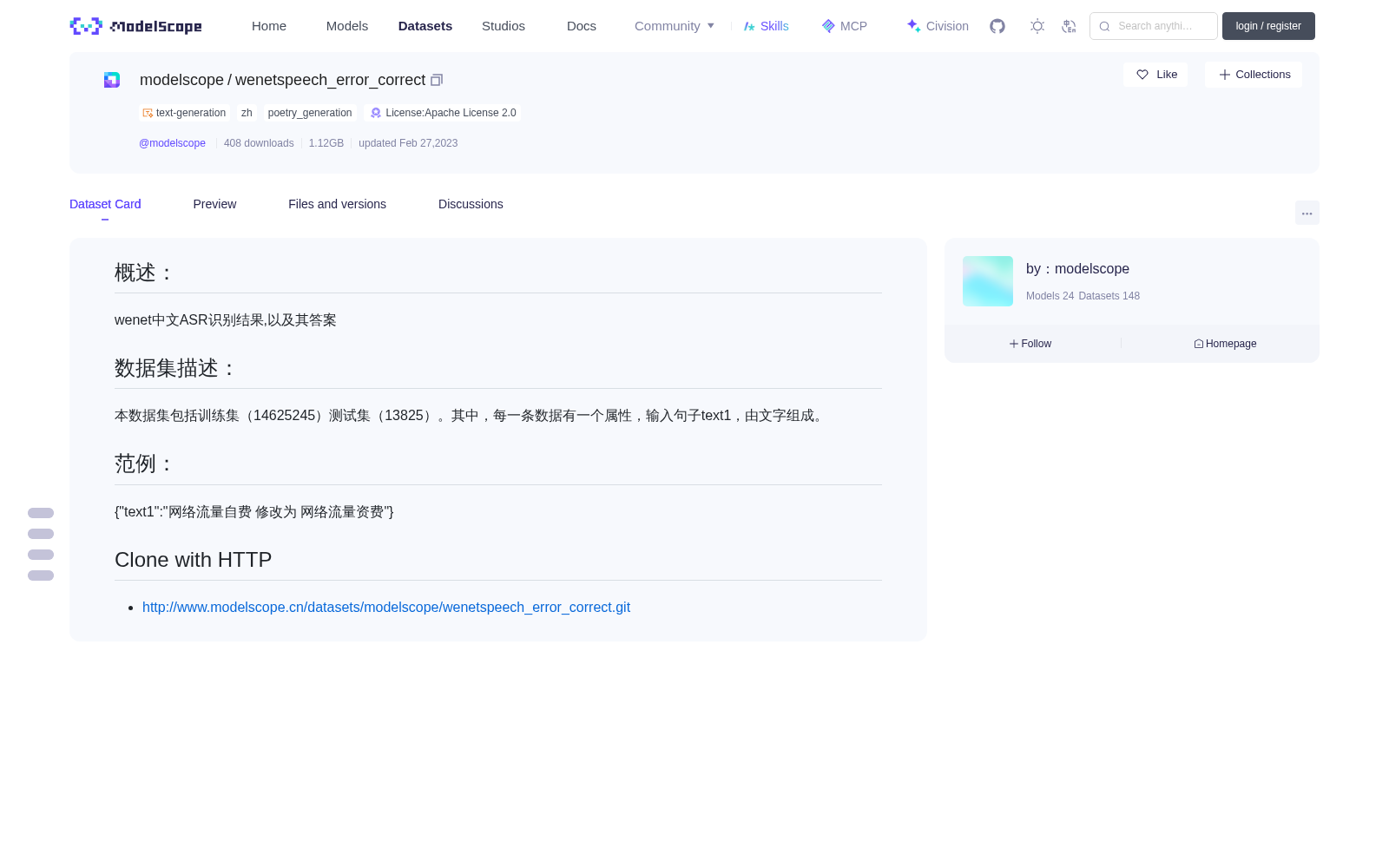The width and height of the screenshot is (1389, 868).
Task: Click the modelscope organization avatar thumbnail
Action: (x=988, y=281)
